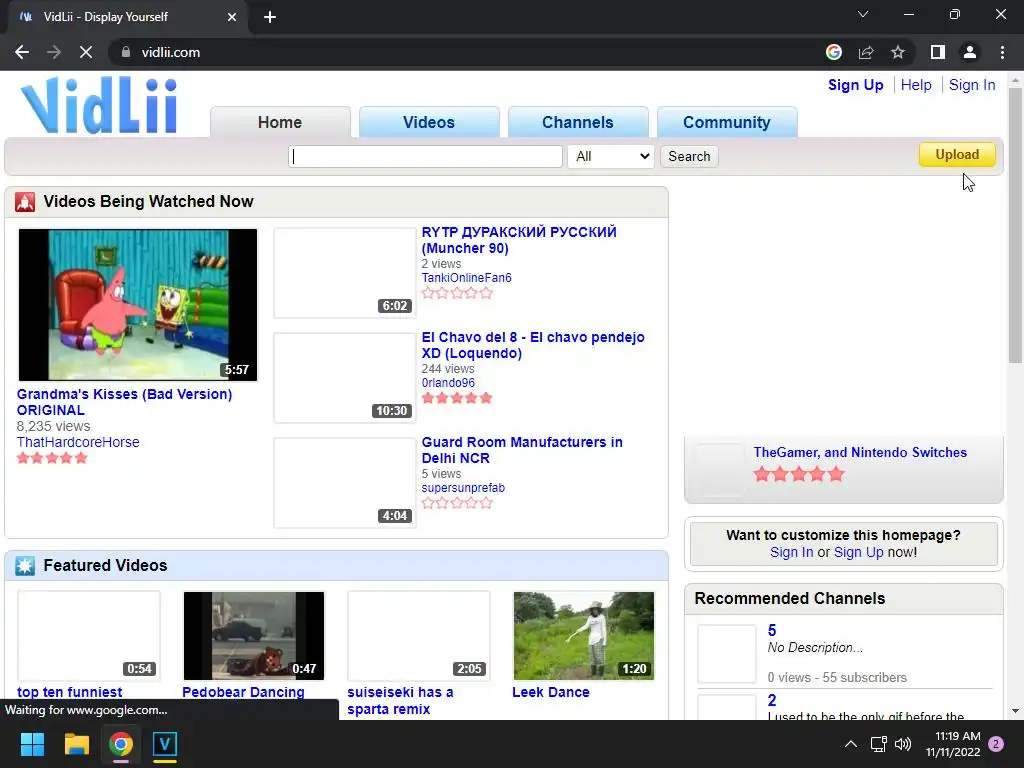Open a new browser tab
This screenshot has width=1024, height=768.
click(270, 17)
